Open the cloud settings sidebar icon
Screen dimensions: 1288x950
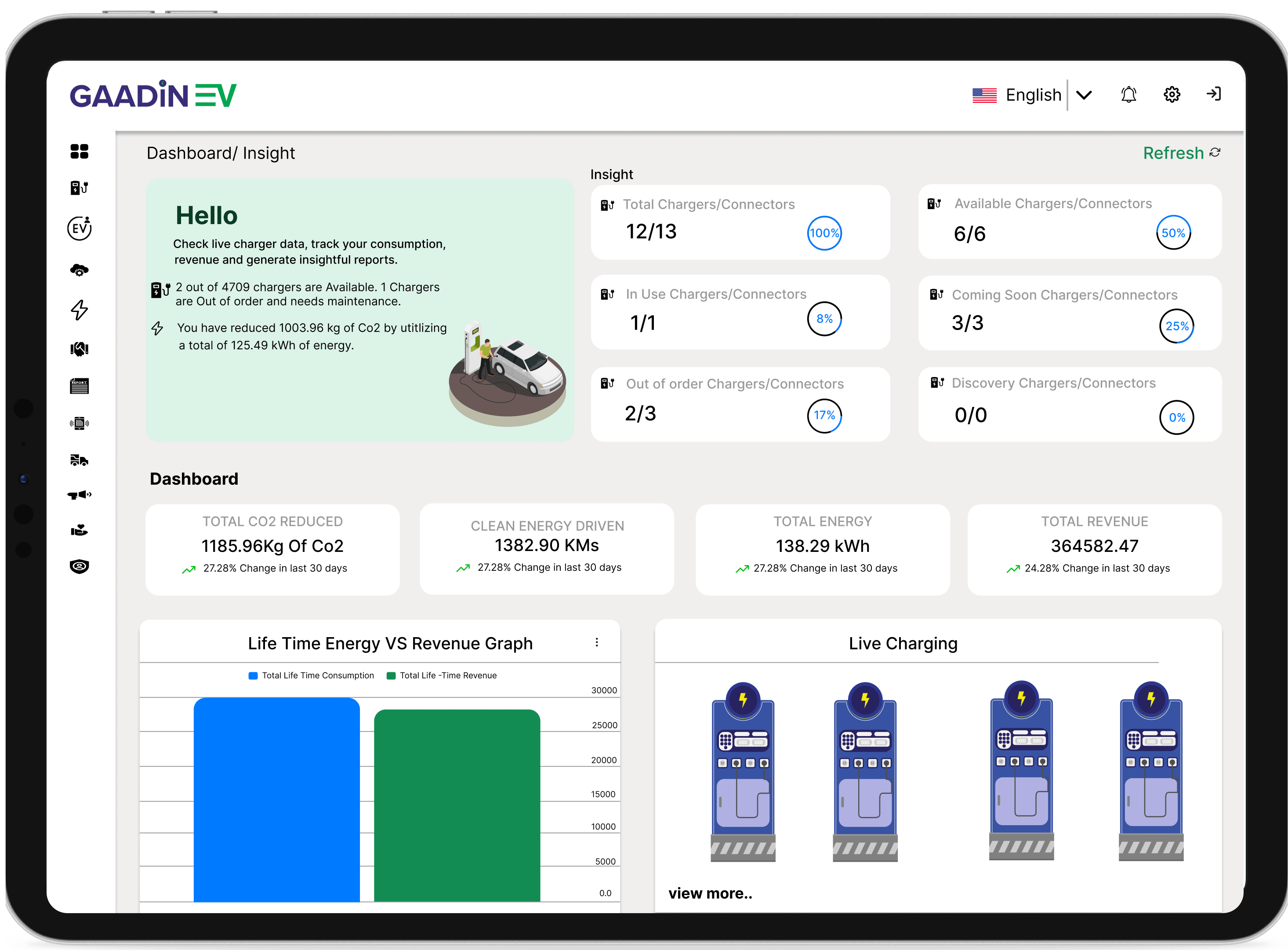[80, 270]
